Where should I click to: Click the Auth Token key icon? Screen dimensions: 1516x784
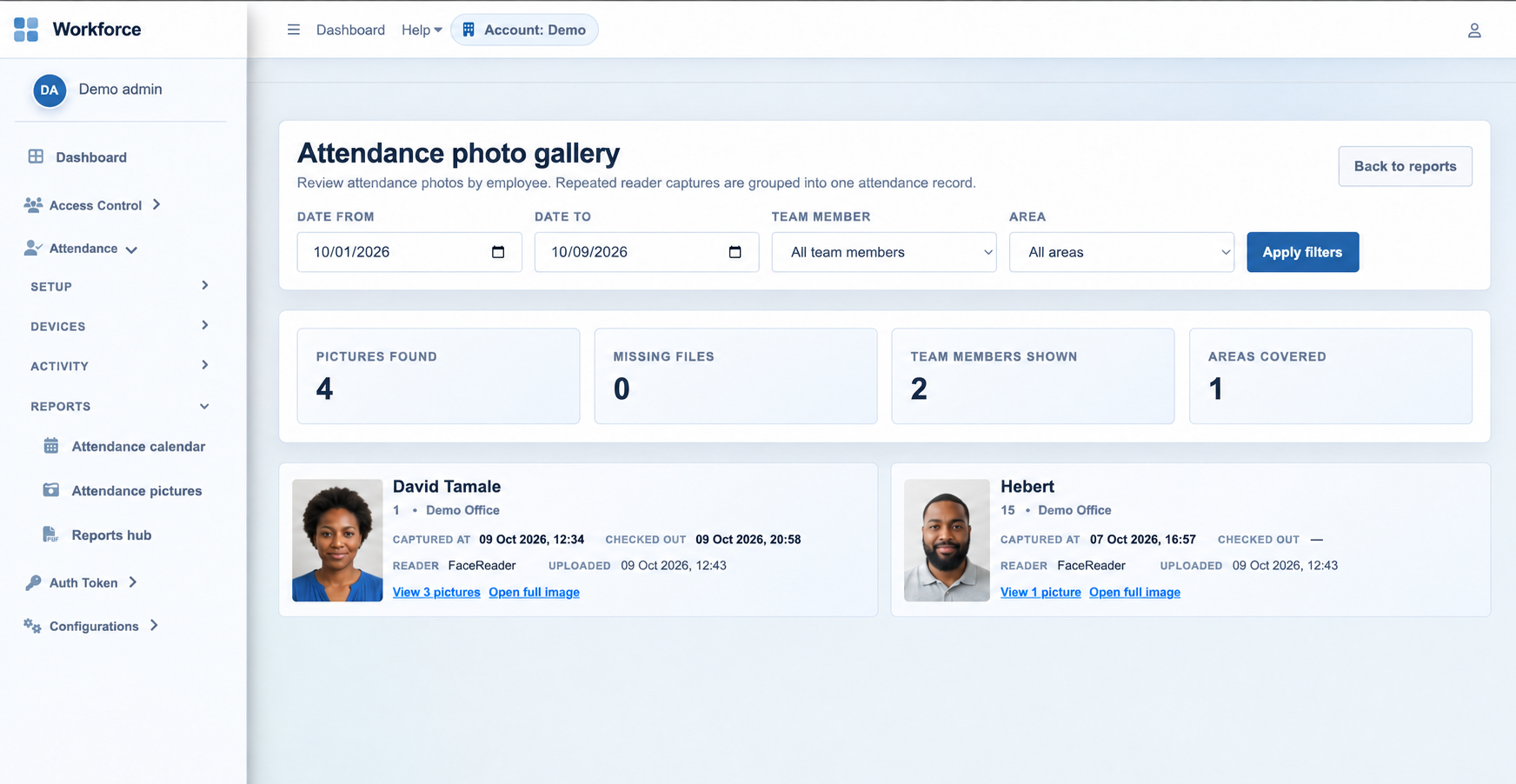point(33,582)
